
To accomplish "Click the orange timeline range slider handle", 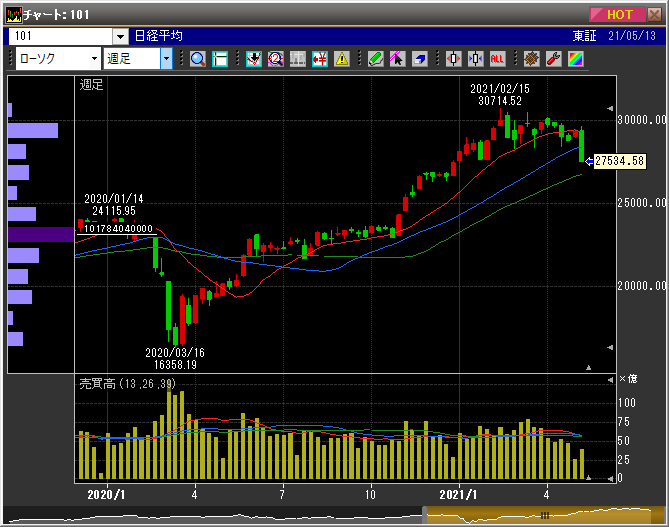I will 545,516.
